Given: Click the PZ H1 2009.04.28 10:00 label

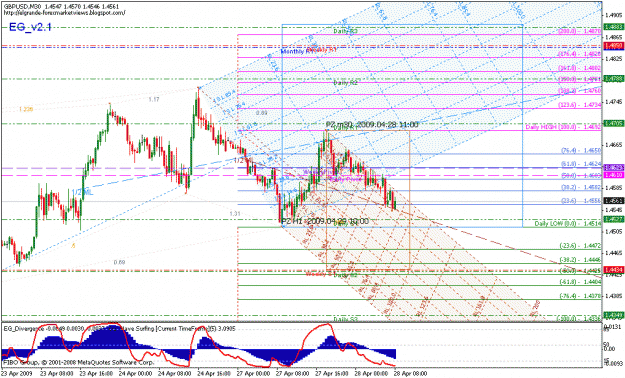Looking at the screenshot, I should tap(325, 221).
